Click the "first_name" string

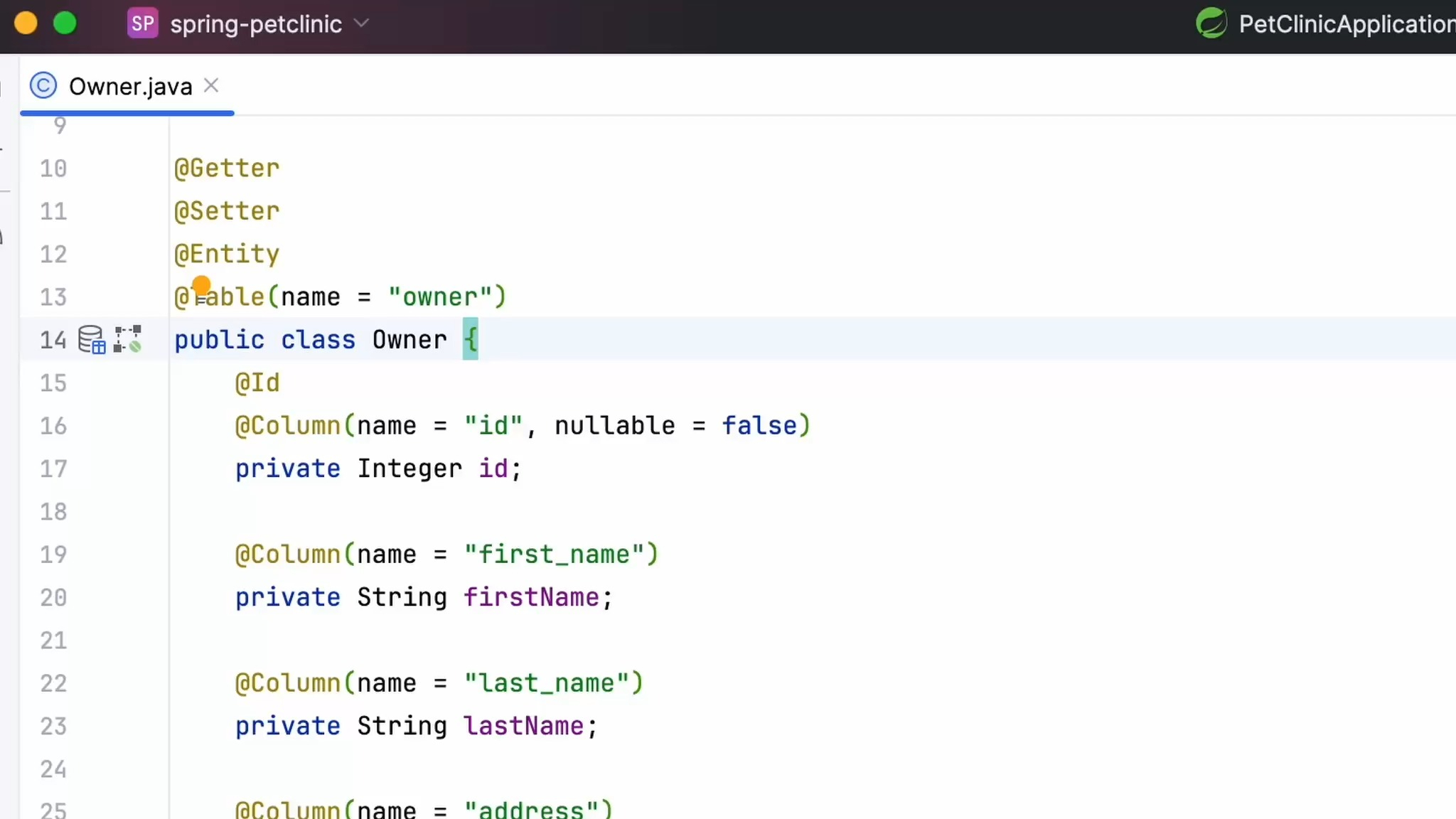554,555
